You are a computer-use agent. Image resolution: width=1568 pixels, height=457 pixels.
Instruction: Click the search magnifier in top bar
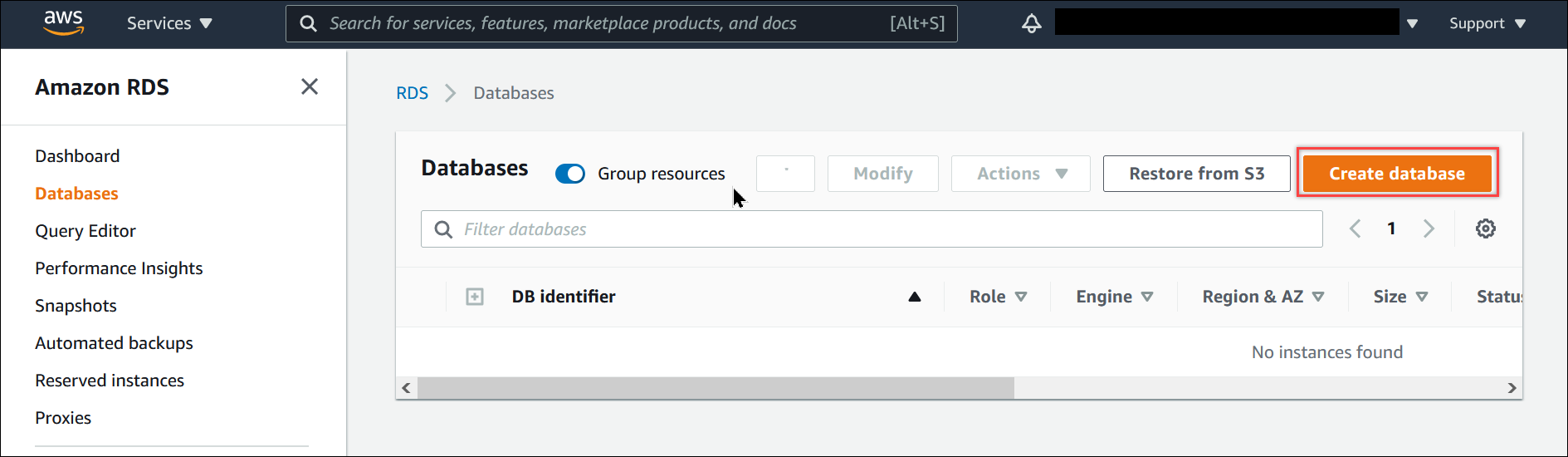coord(308,23)
